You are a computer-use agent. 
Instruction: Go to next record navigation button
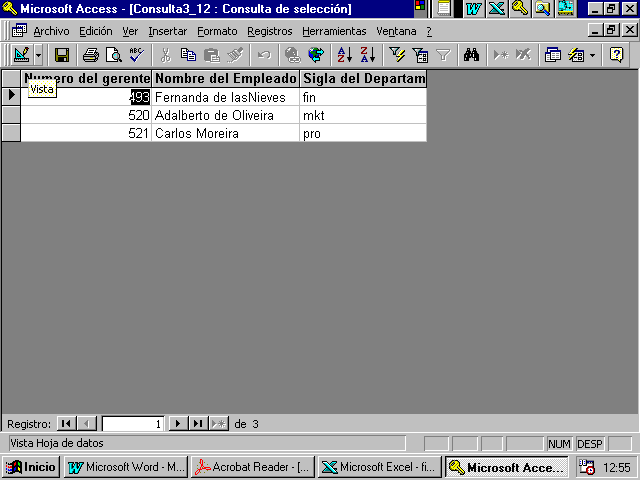click(178, 424)
